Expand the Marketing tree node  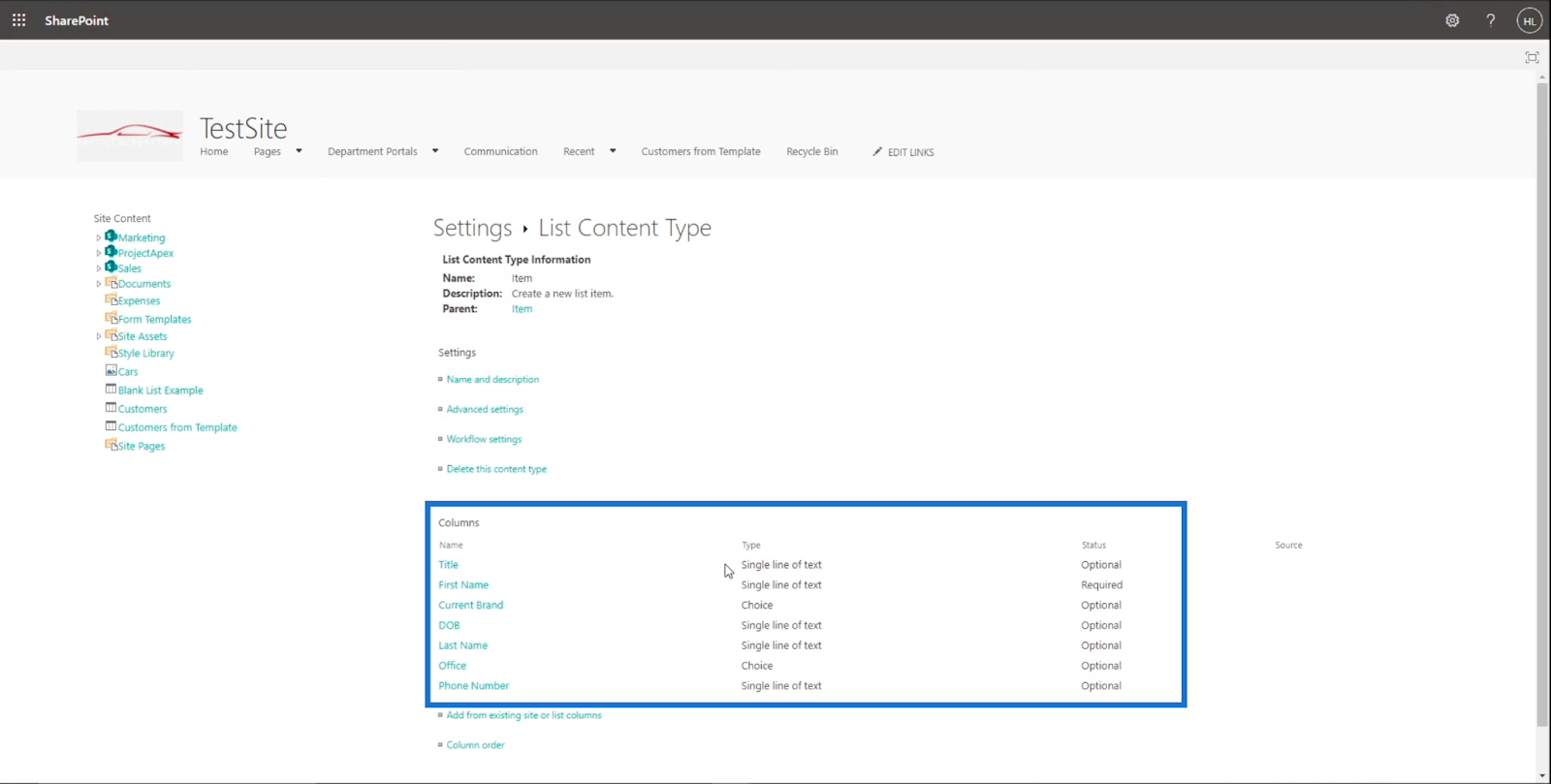[x=98, y=237]
